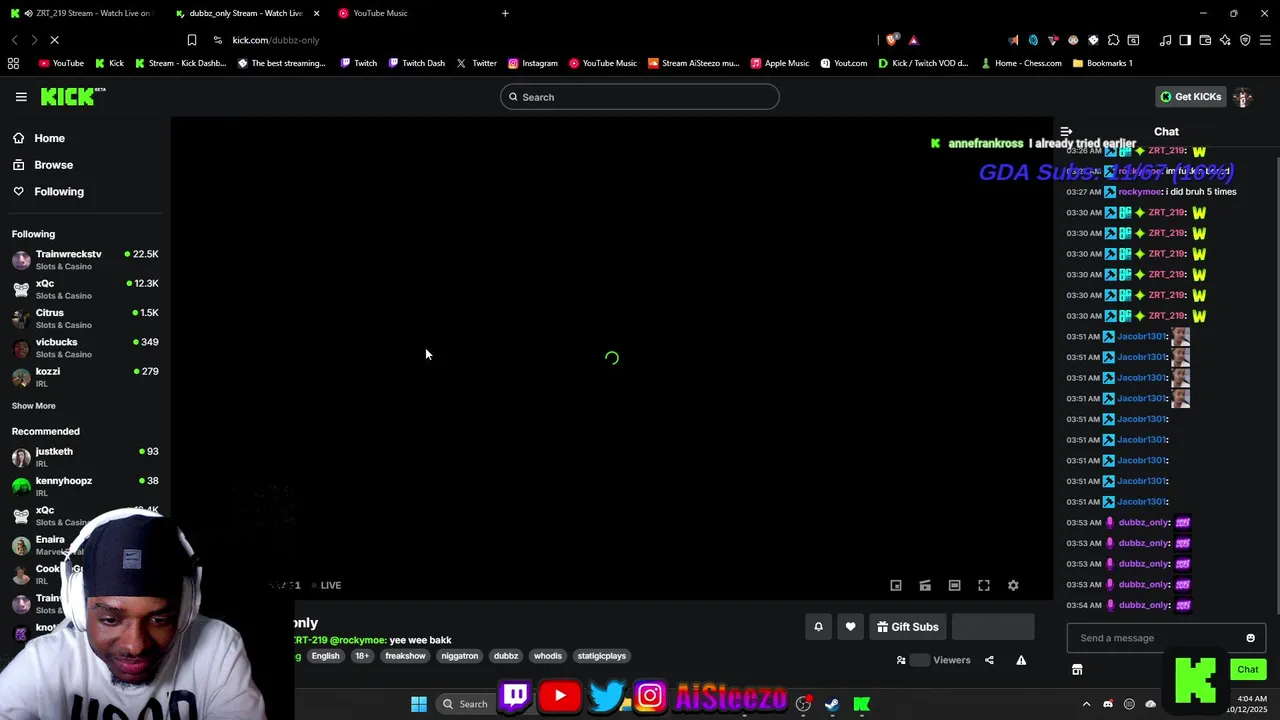Toggle theater mode on the player
Image resolution: width=1280 pixels, height=720 pixels.
coord(955,586)
